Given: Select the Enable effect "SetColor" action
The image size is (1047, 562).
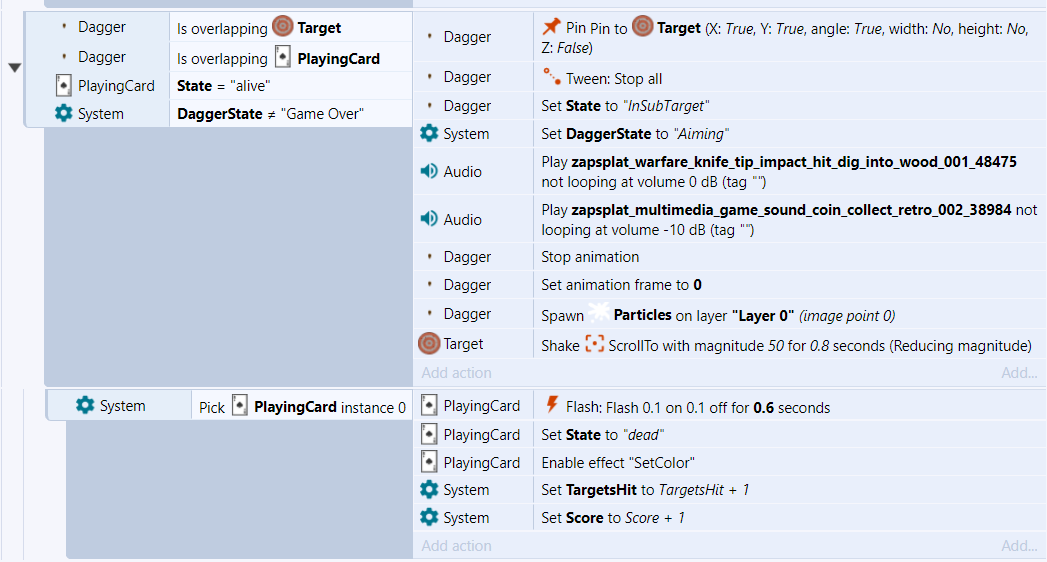Looking at the screenshot, I should [729, 463].
